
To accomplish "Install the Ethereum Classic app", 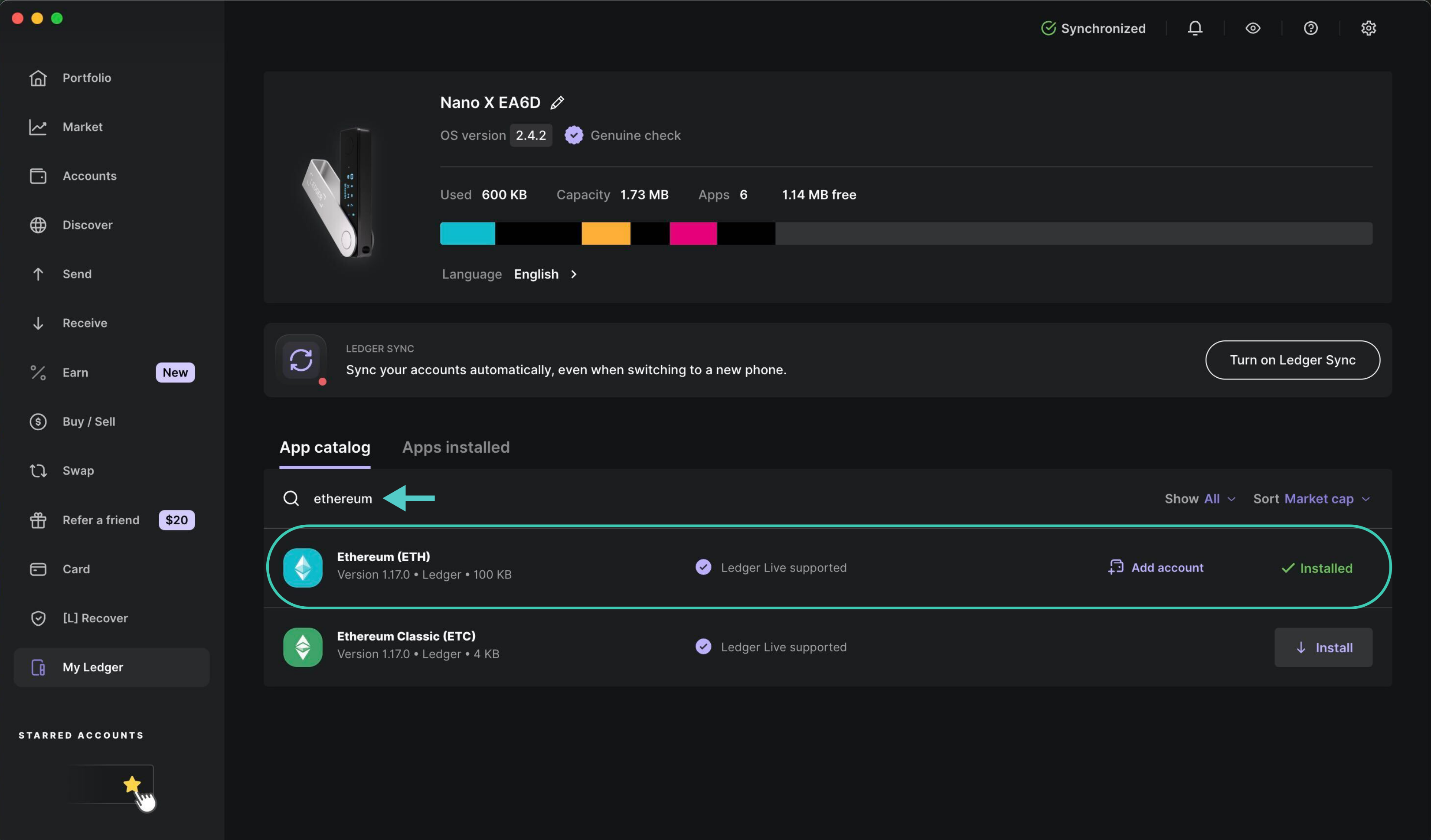I will pos(1323,647).
